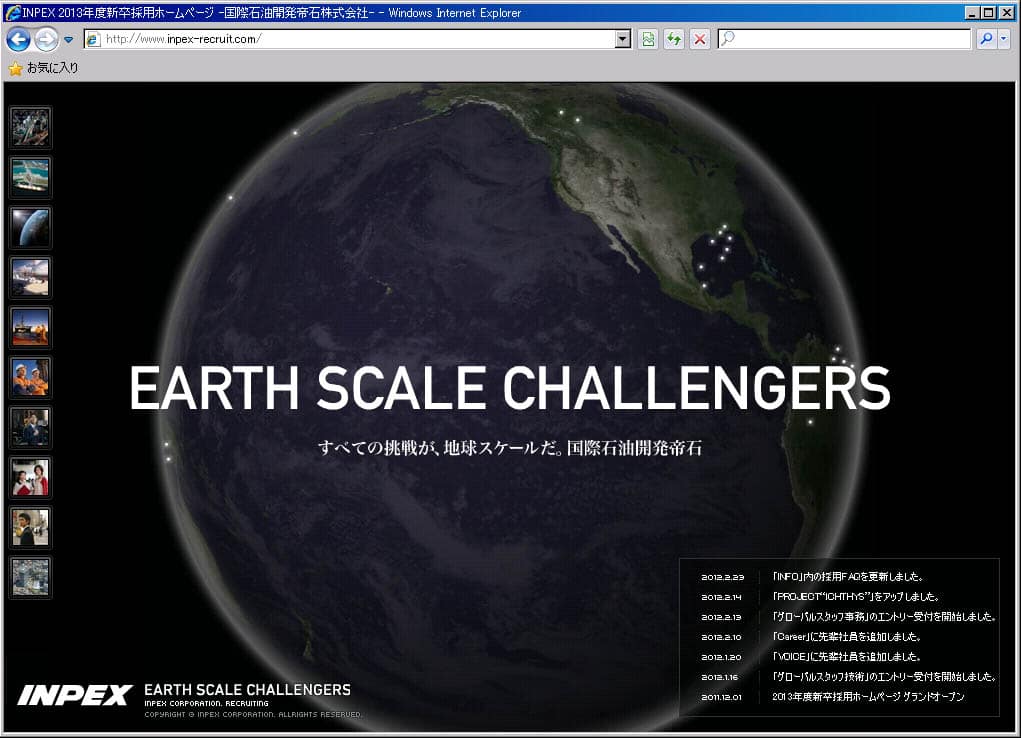This screenshot has height=738, width=1021.
Task: Select the thumbnail of two women in red
Action: pos(30,477)
